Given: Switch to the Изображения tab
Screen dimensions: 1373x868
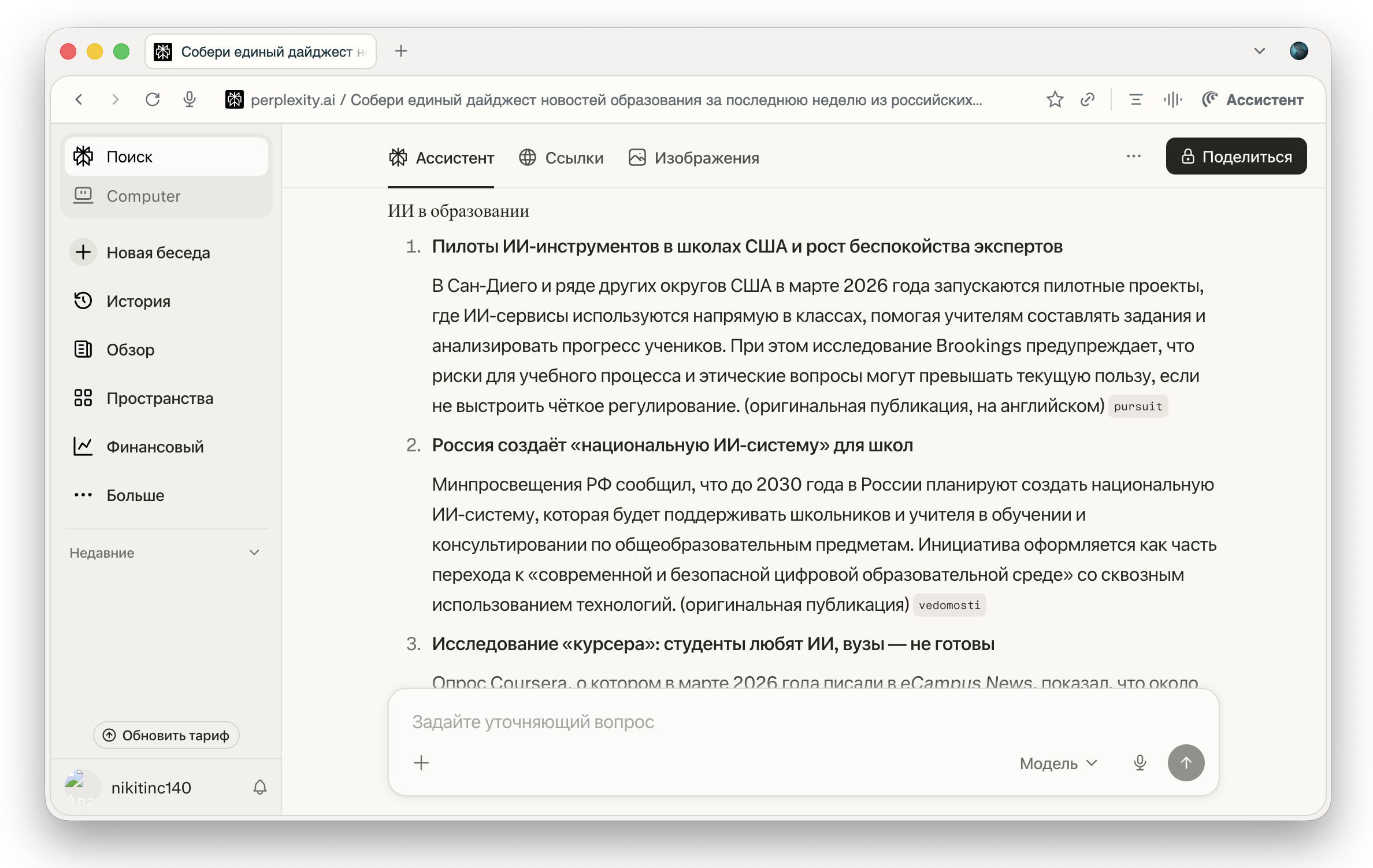Looking at the screenshot, I should 693,158.
